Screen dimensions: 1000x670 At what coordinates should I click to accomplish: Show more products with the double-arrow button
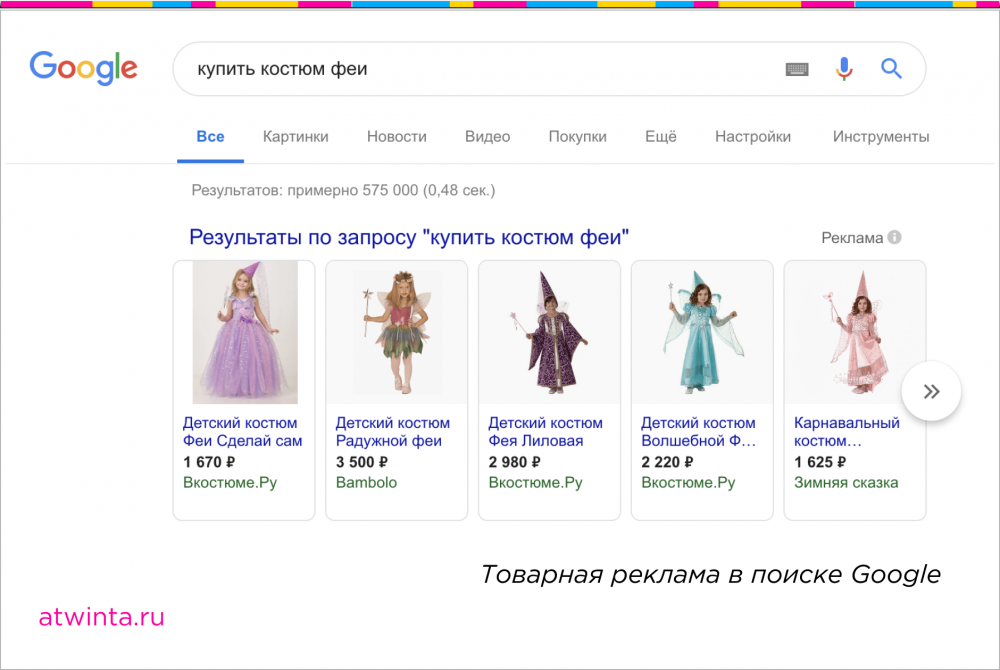pyautogui.click(x=931, y=391)
